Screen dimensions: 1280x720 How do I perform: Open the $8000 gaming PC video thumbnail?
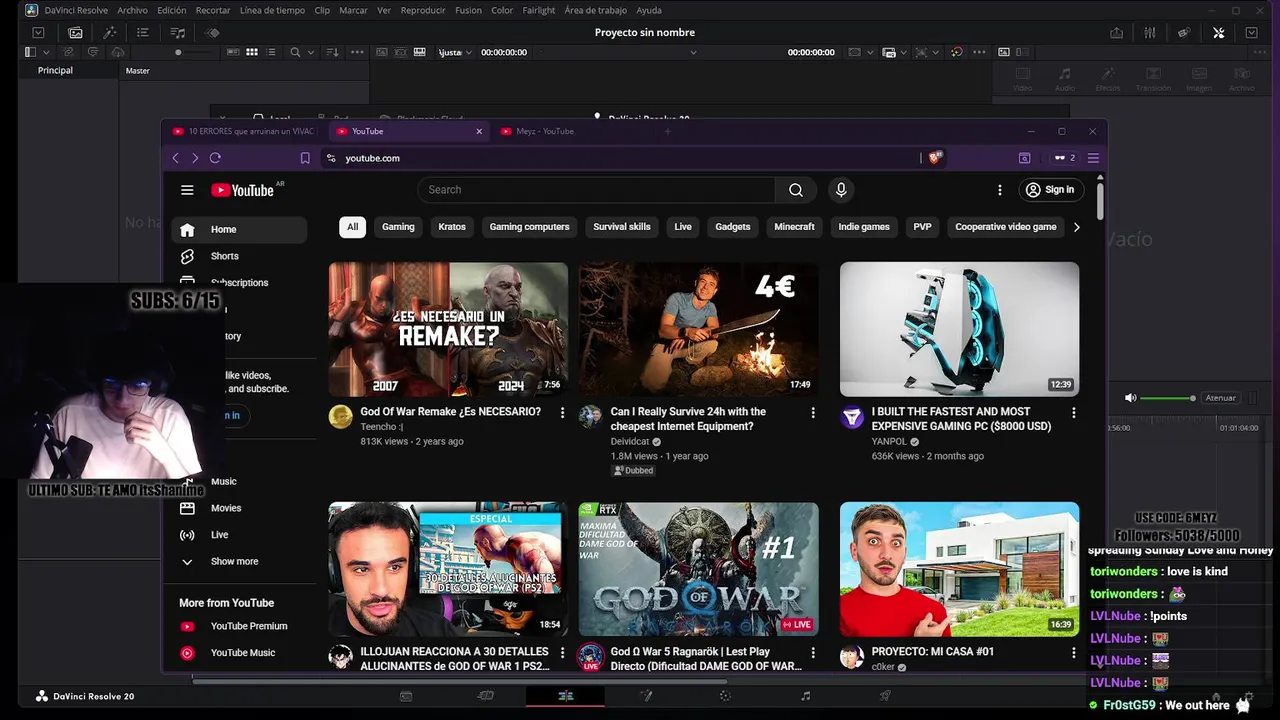(959, 329)
